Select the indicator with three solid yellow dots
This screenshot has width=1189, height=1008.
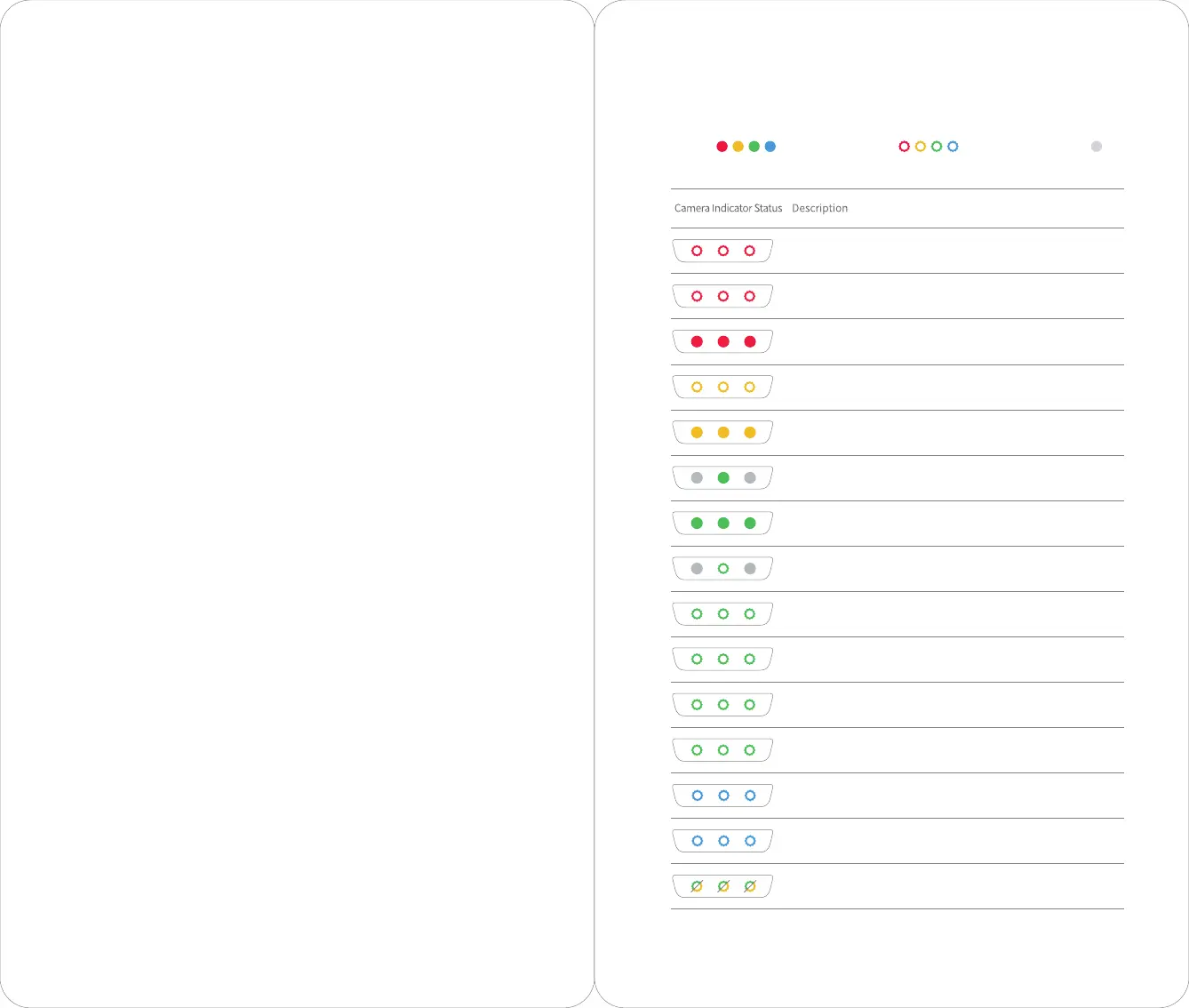(722, 432)
